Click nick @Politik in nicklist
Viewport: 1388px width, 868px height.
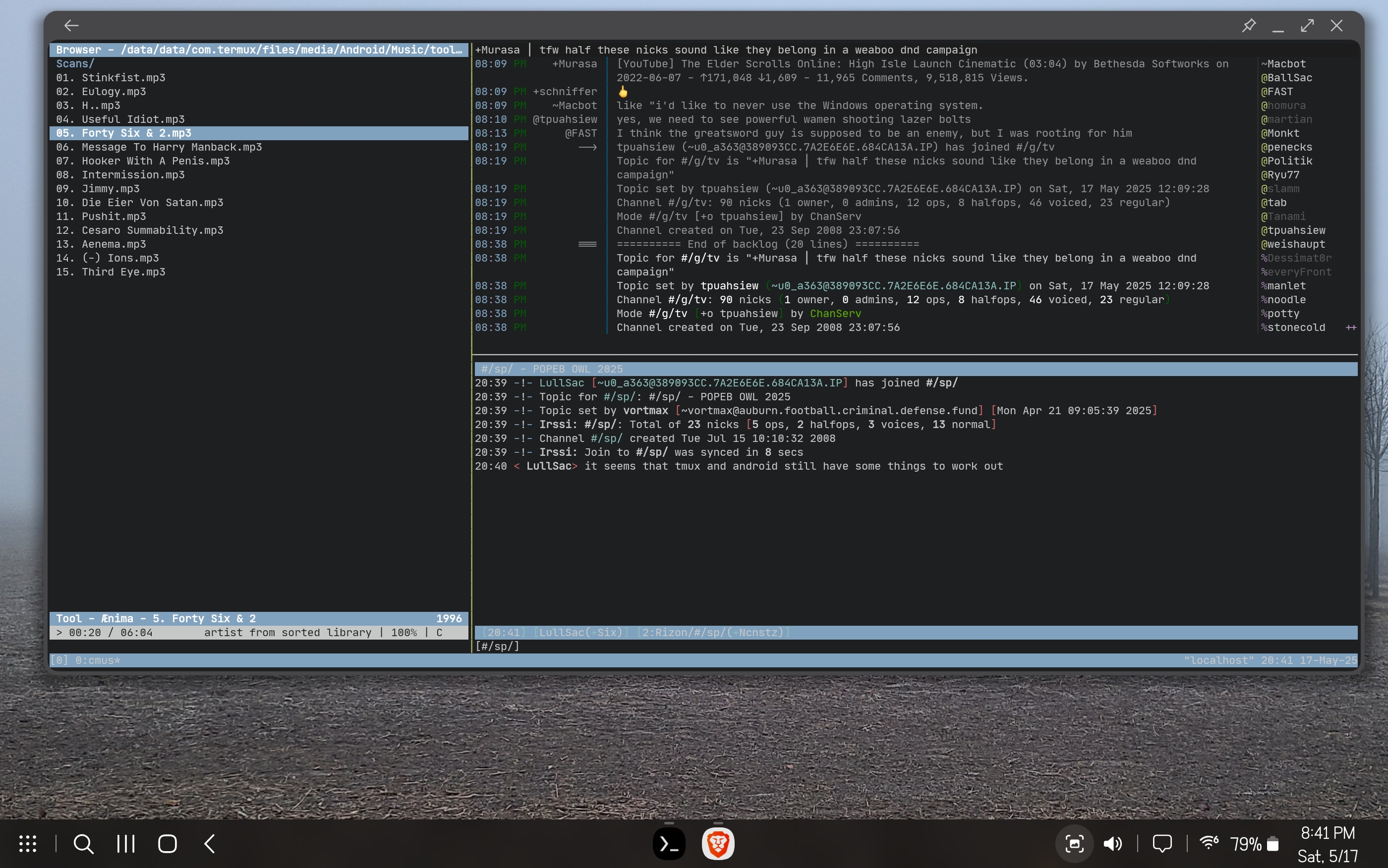[1286, 161]
